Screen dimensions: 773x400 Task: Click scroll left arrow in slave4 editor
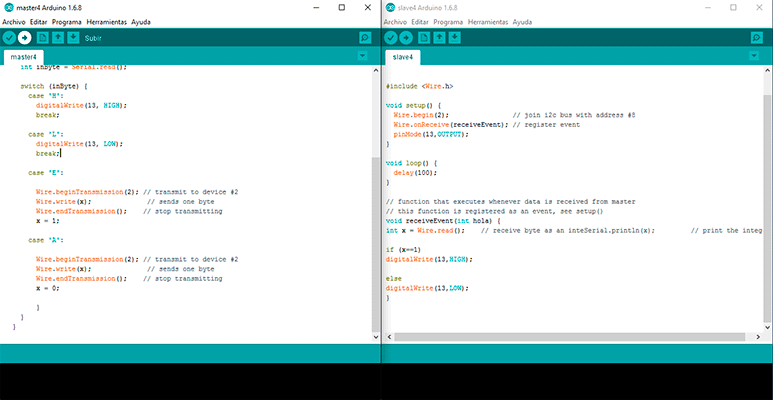click(389, 337)
